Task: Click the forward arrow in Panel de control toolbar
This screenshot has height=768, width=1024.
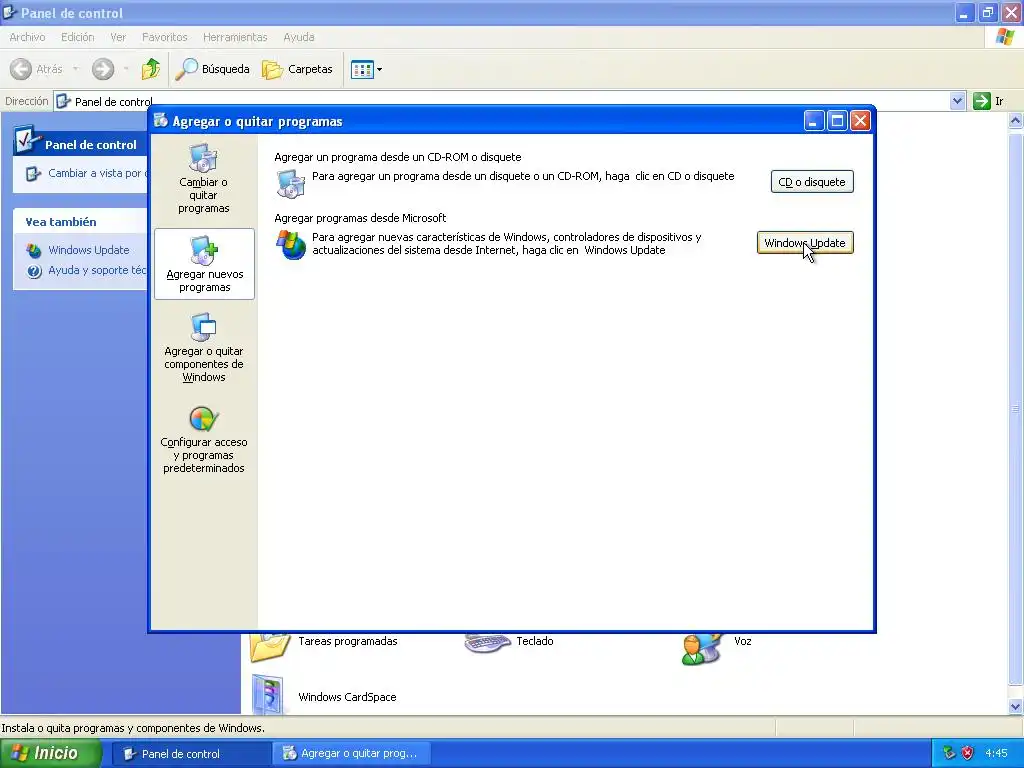Action: coord(103,69)
